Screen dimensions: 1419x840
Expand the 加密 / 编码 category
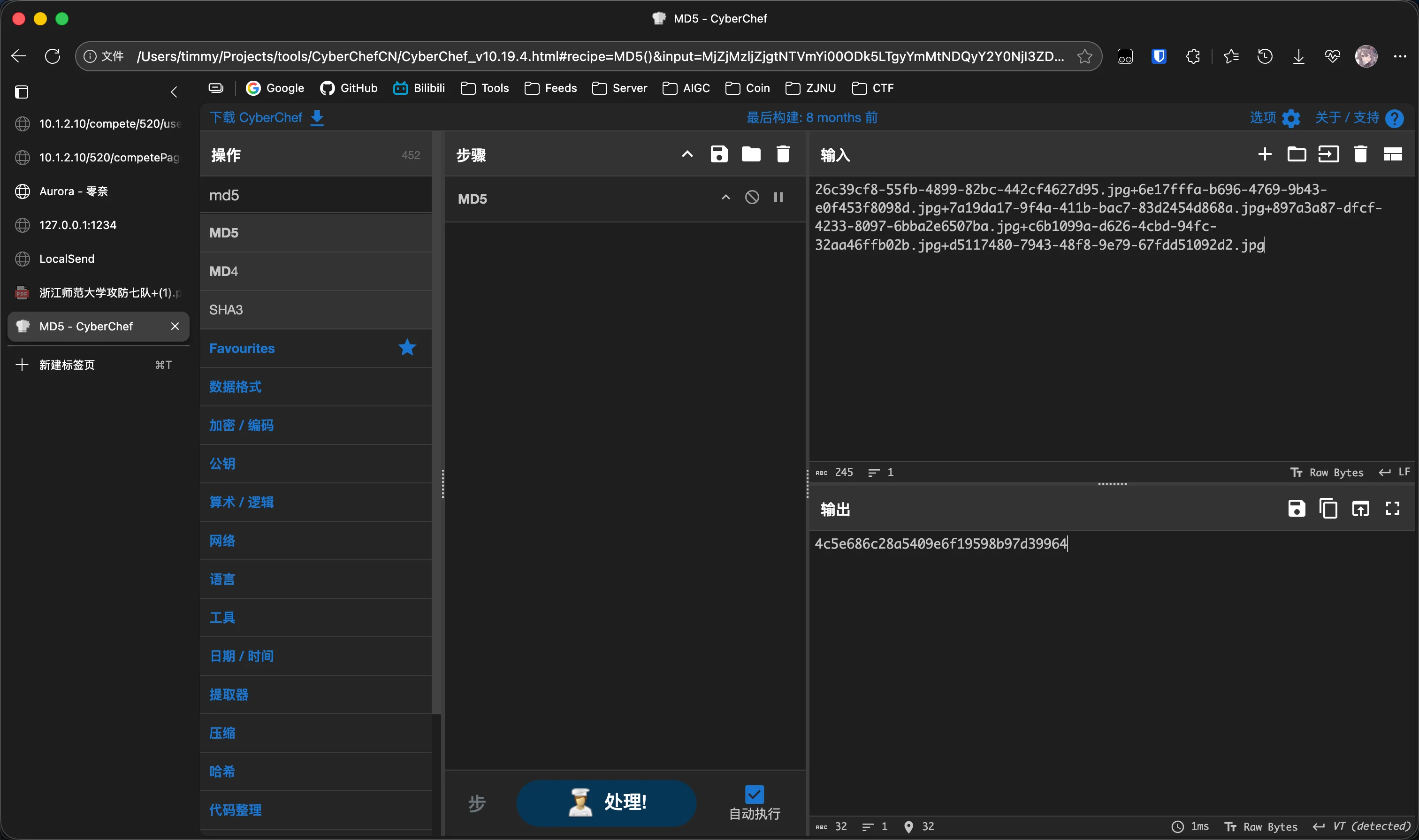point(241,425)
